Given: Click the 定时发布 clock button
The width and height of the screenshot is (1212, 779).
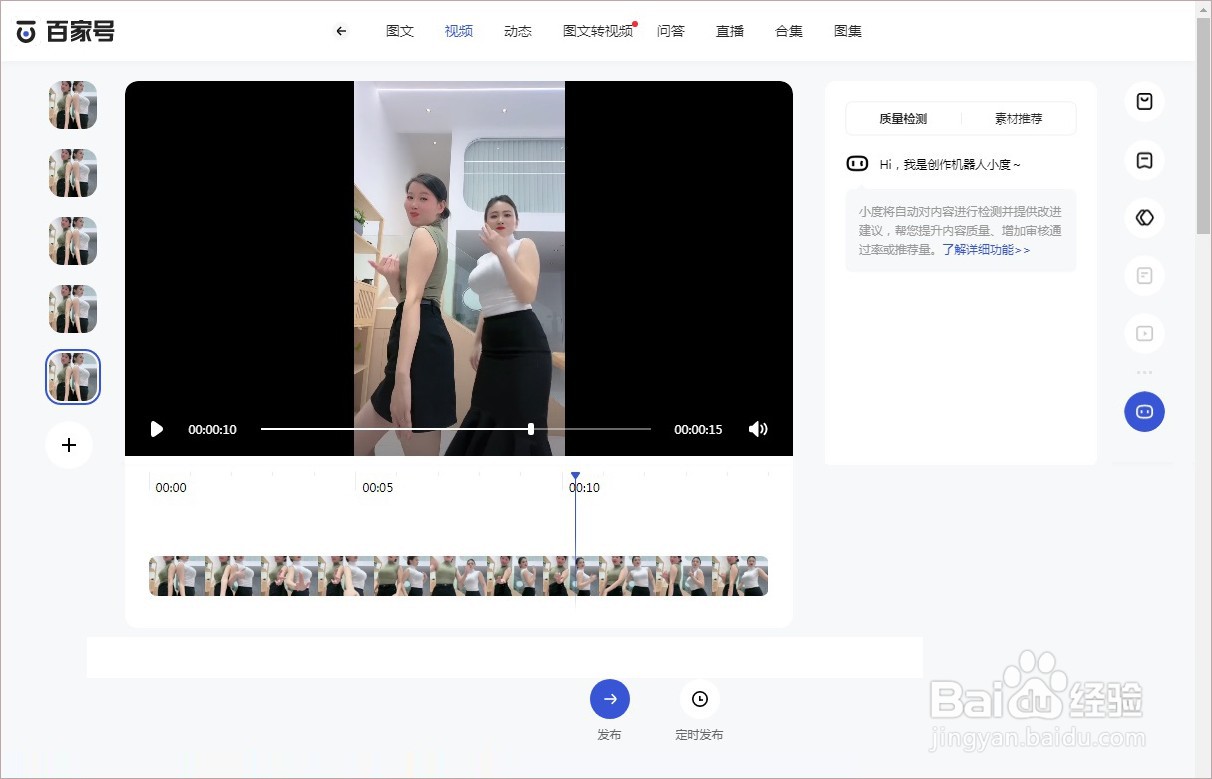Looking at the screenshot, I should (x=700, y=699).
